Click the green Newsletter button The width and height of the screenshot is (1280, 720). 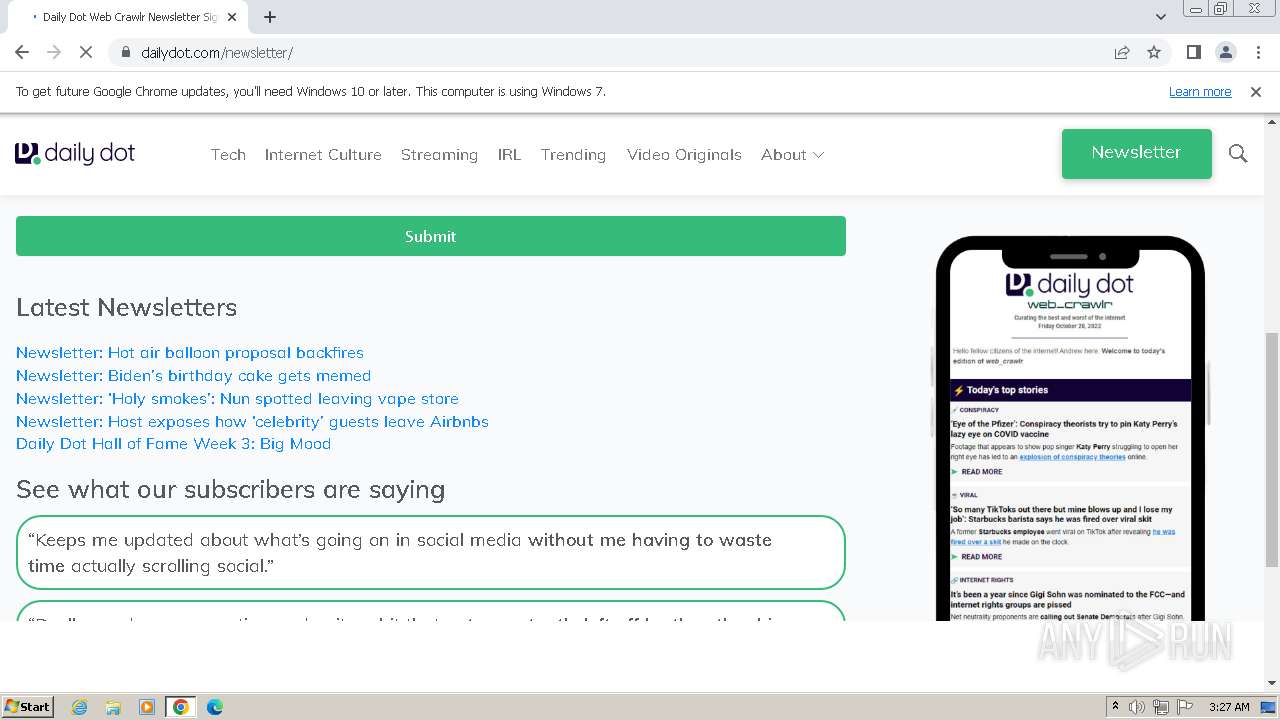click(x=1136, y=153)
